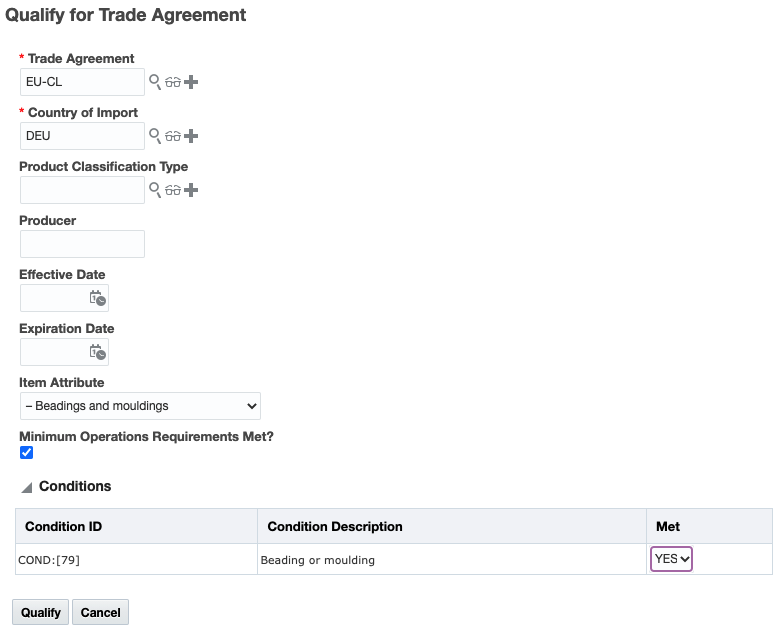Search Product Classification Type magnifier icon
Viewport: 781px width, 633px height.
[x=155, y=190]
